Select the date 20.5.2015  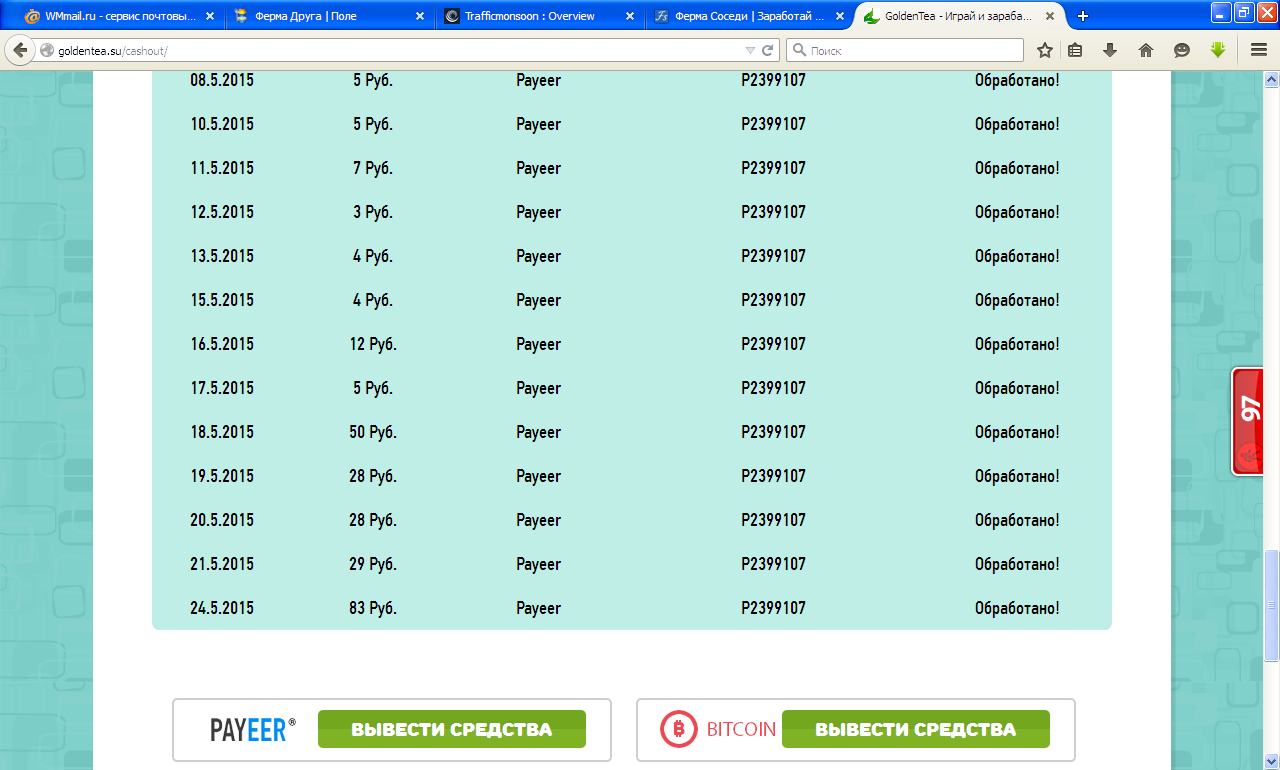222,520
